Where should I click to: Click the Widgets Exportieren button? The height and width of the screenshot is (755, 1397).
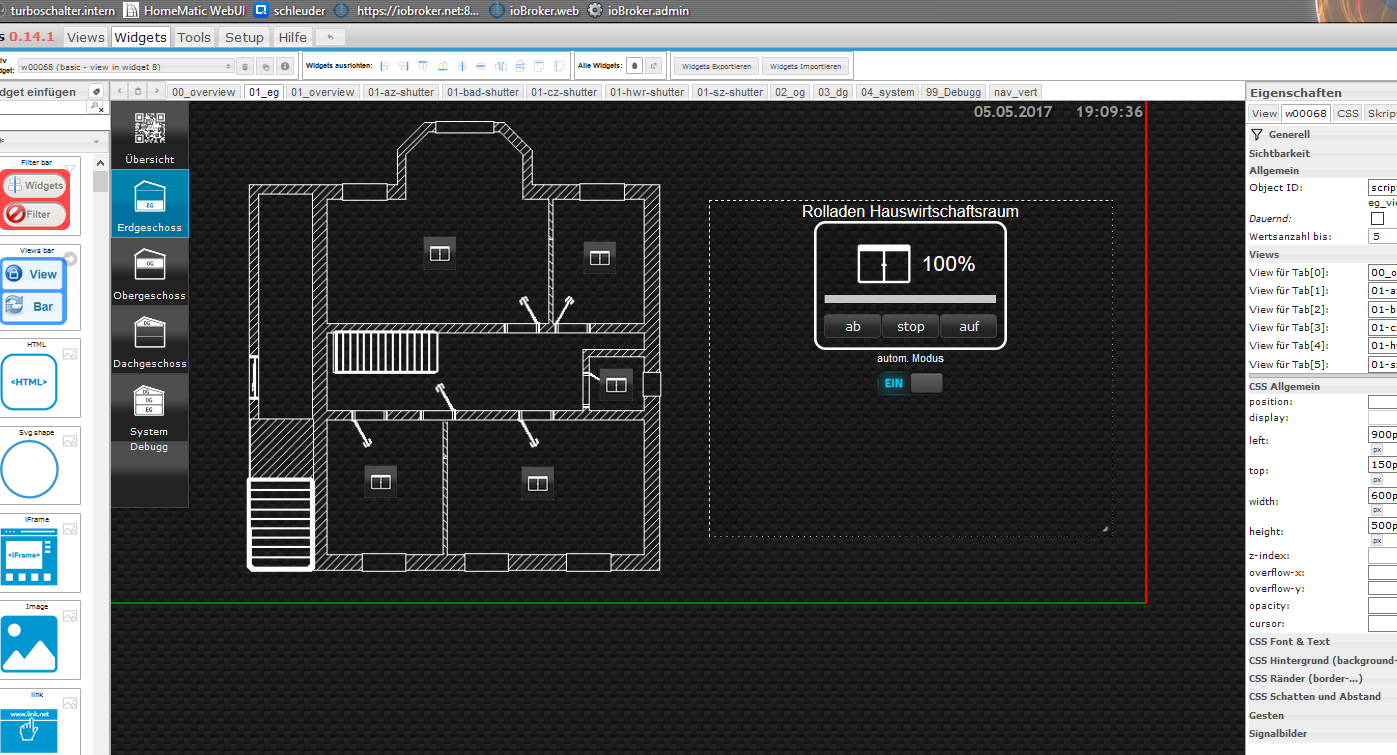coord(716,67)
